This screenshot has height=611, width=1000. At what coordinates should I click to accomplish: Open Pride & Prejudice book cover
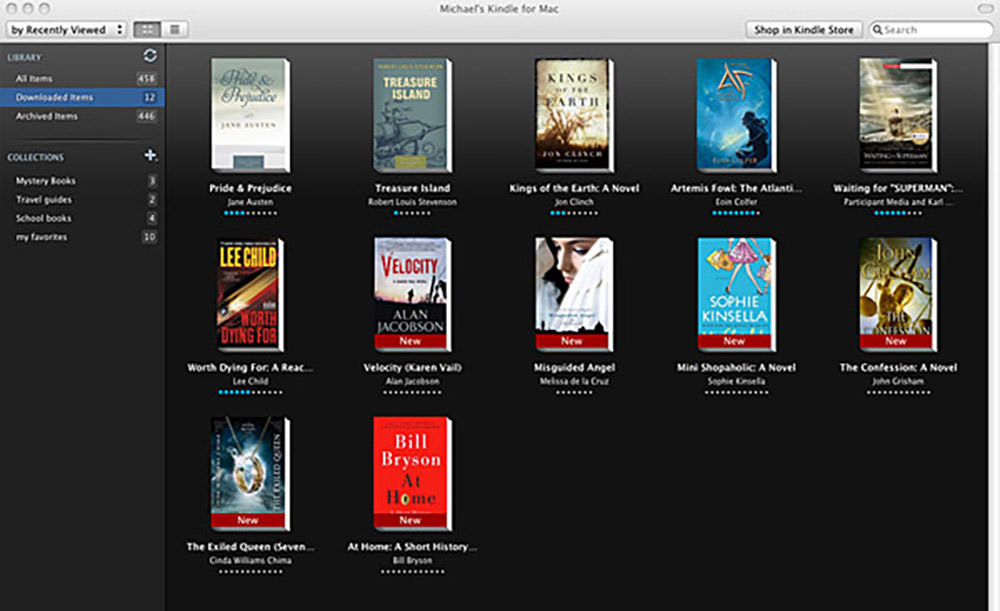click(x=251, y=115)
